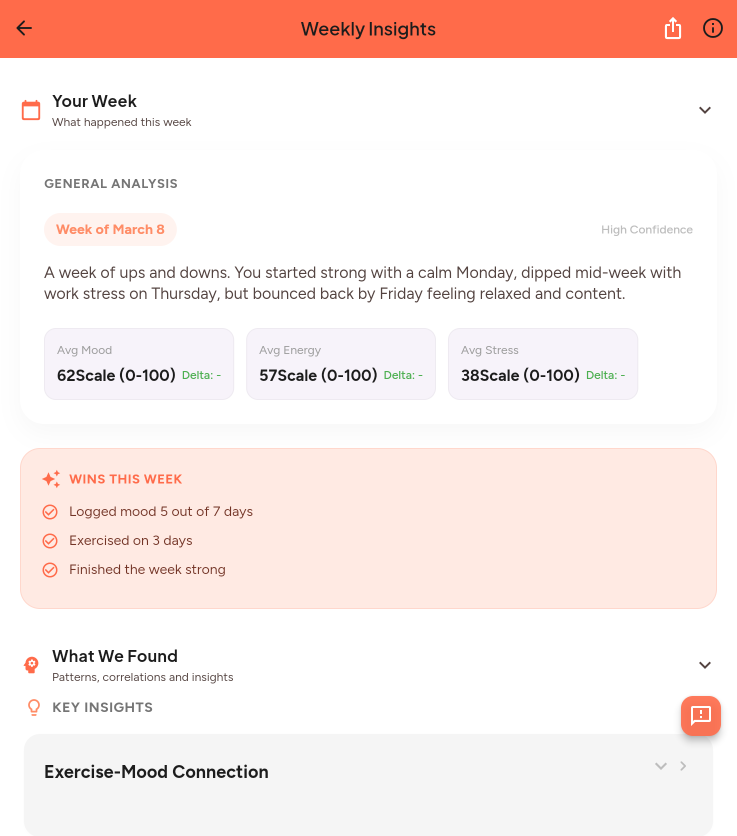Tap the checkmark next to Finished the week strong
The height and width of the screenshot is (836, 737).
[50, 569]
